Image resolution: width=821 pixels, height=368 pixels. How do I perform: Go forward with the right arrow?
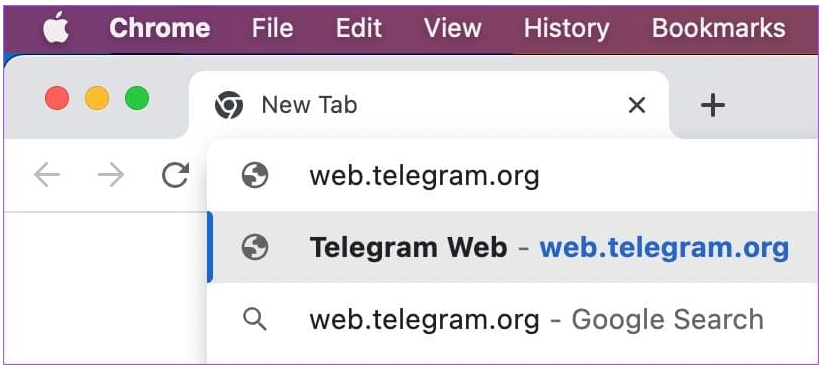pyautogui.click(x=111, y=175)
